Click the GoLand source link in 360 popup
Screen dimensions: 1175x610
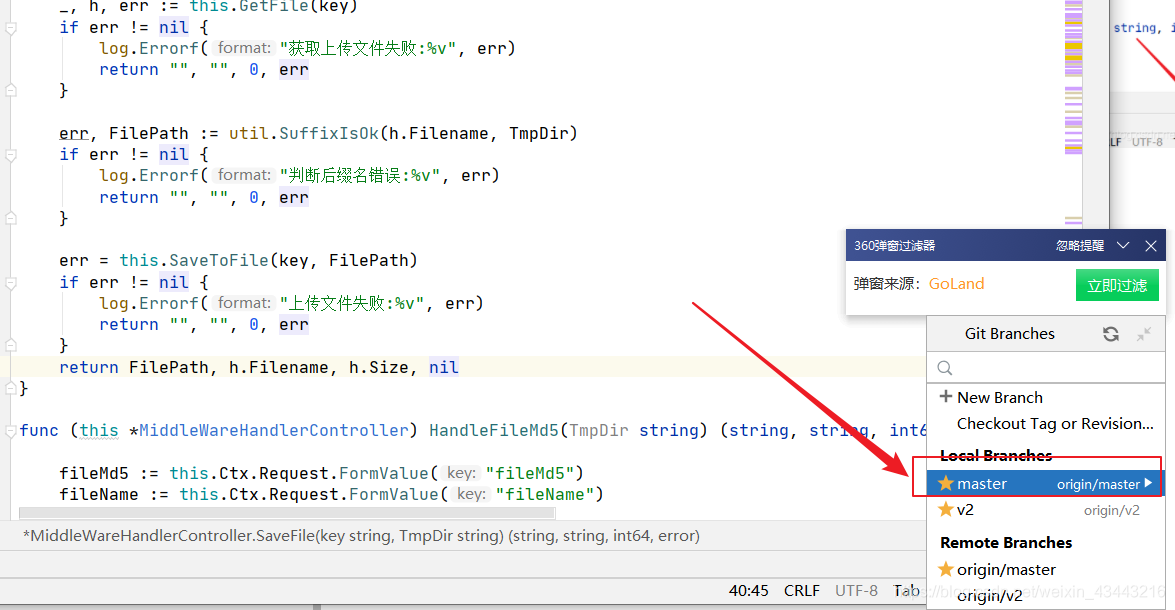point(956,284)
